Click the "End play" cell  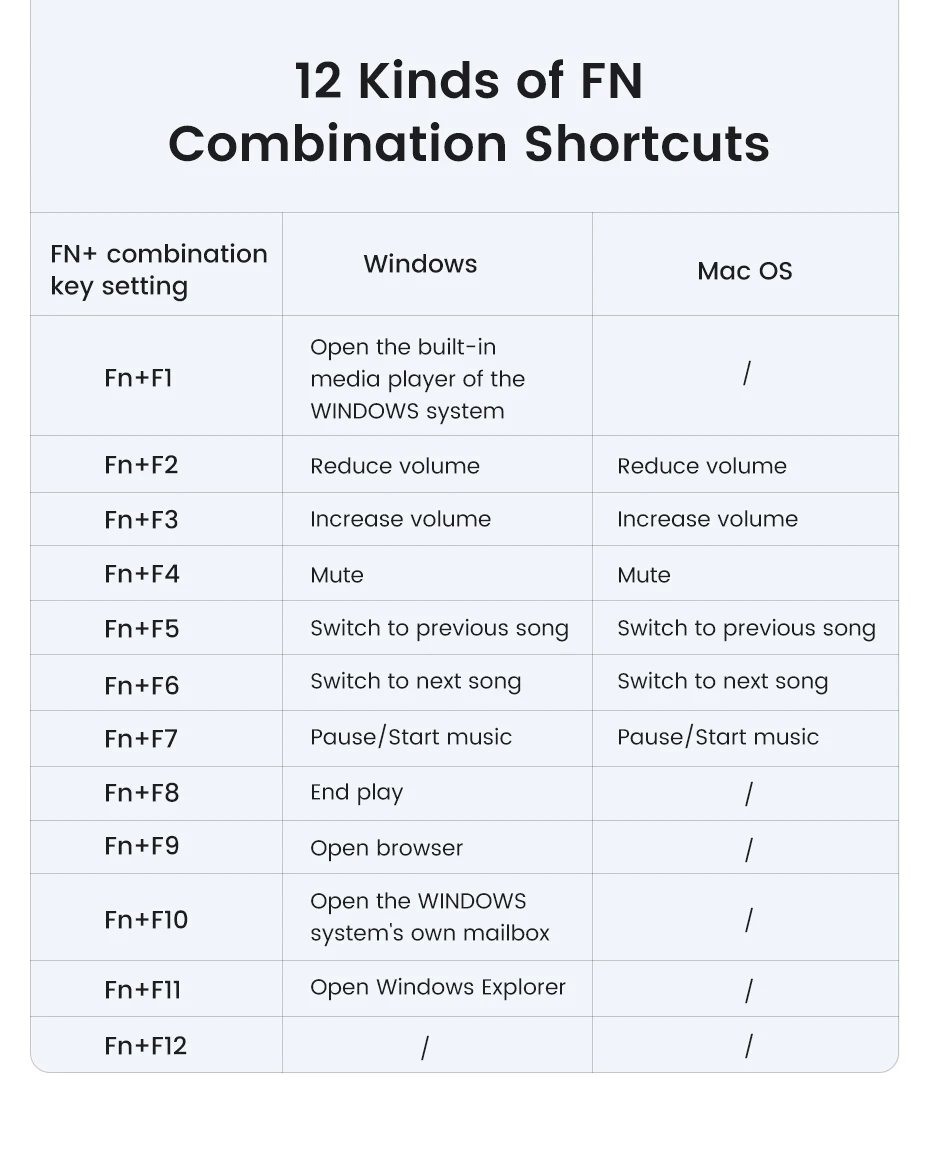tap(356, 792)
